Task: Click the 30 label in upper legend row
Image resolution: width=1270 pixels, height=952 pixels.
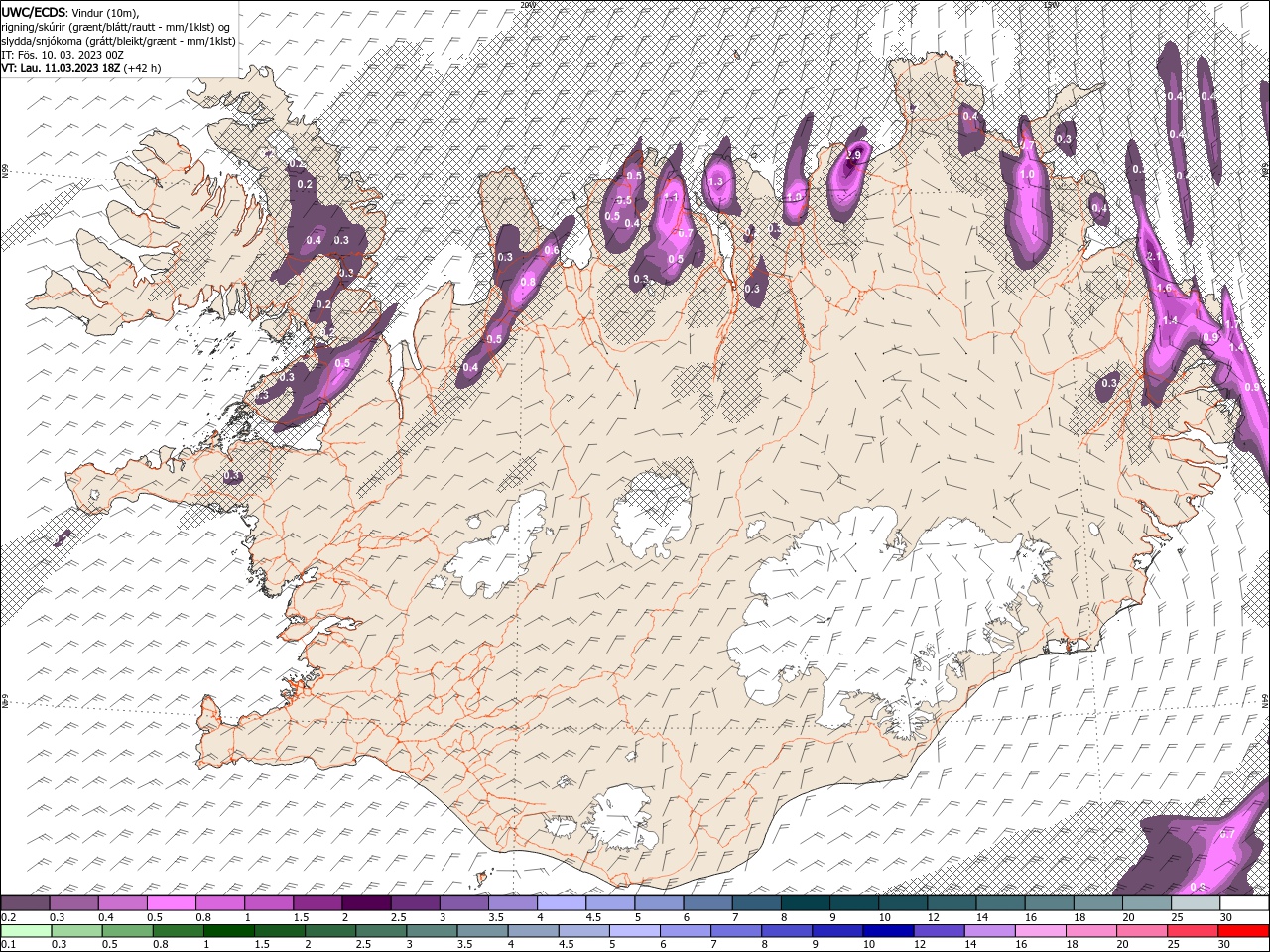Action: pyautogui.click(x=1226, y=917)
